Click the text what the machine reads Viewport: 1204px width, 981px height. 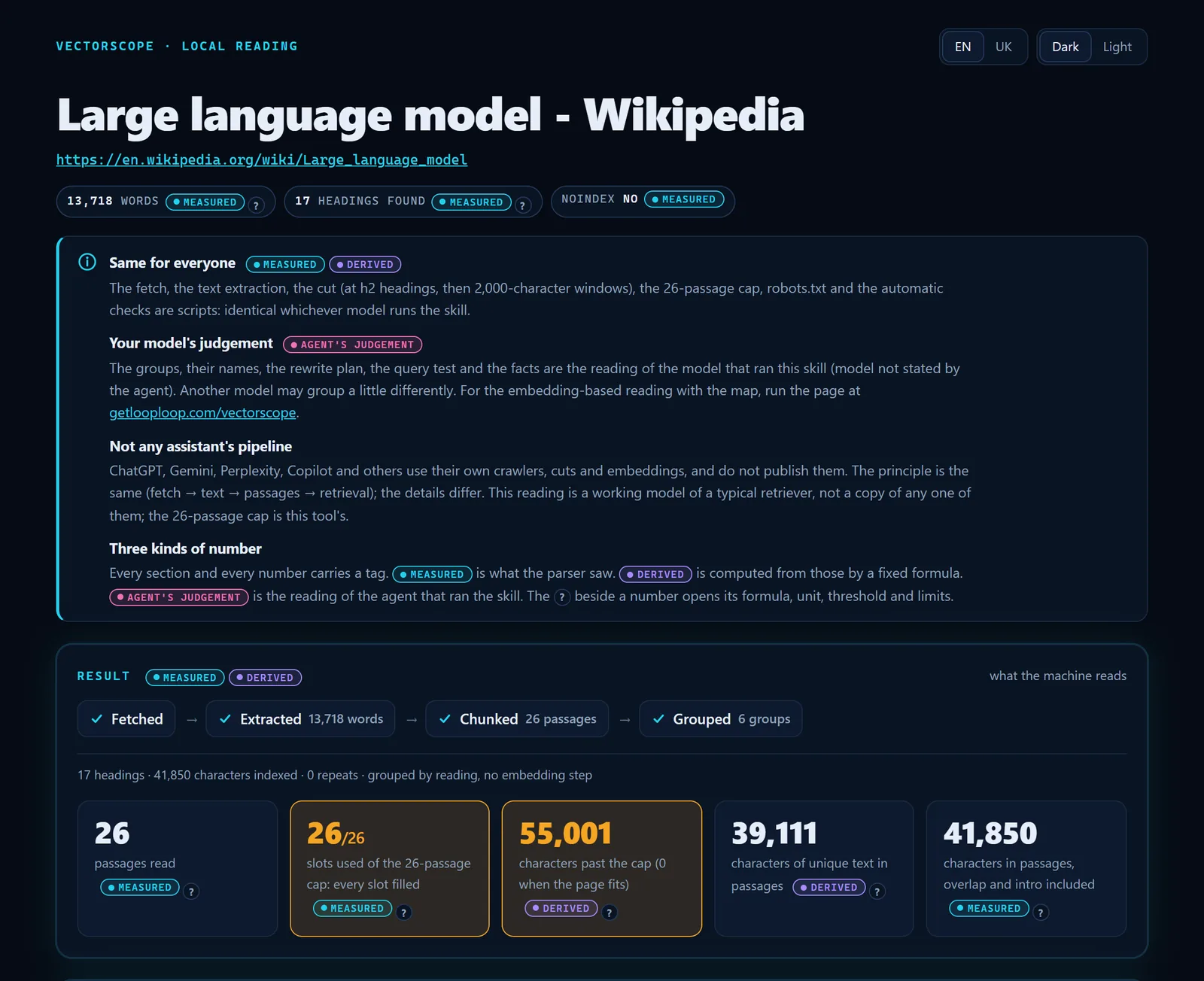1058,676
